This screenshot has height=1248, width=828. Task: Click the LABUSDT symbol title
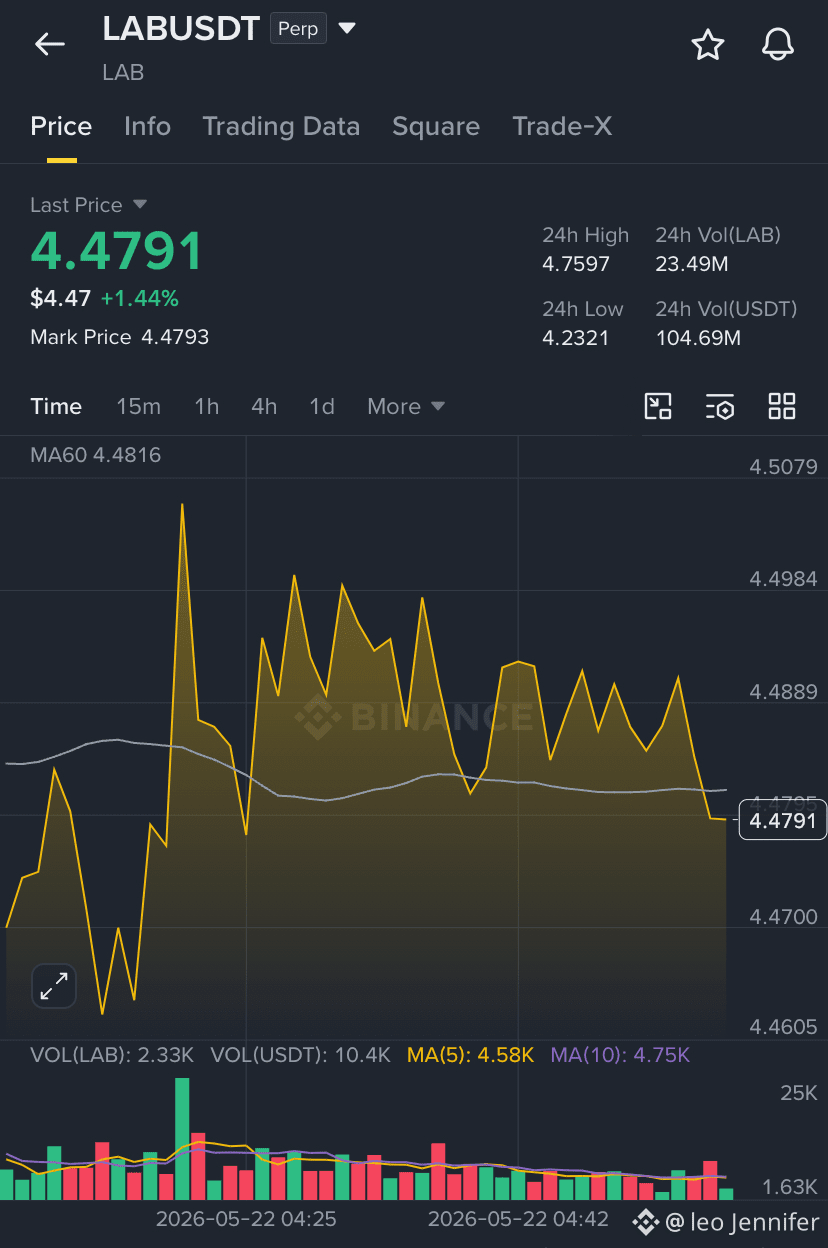(x=181, y=29)
